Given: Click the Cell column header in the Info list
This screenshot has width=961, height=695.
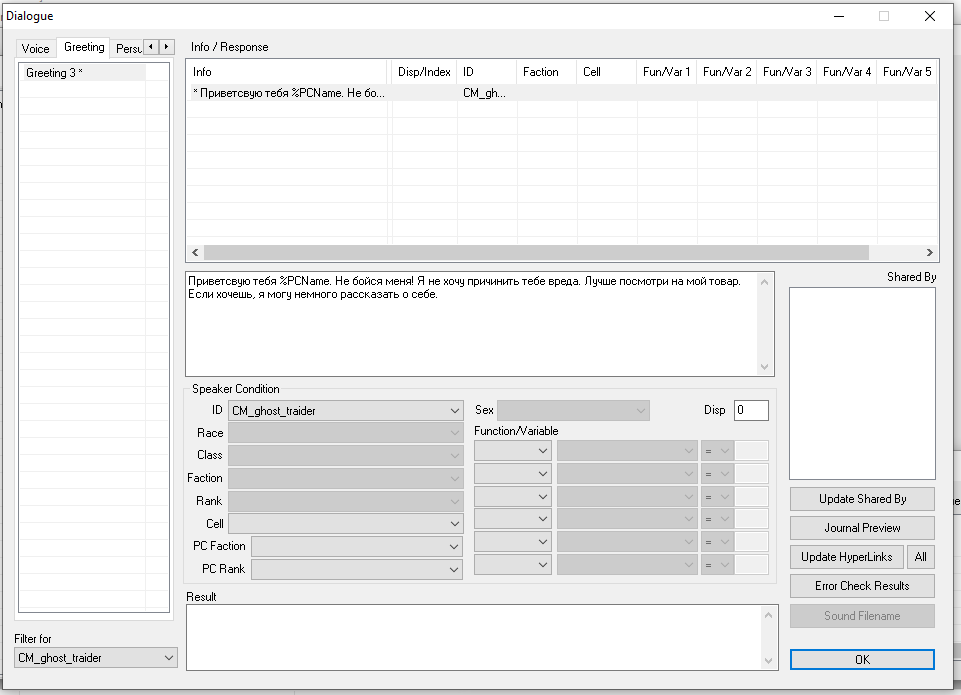Looking at the screenshot, I should (607, 72).
